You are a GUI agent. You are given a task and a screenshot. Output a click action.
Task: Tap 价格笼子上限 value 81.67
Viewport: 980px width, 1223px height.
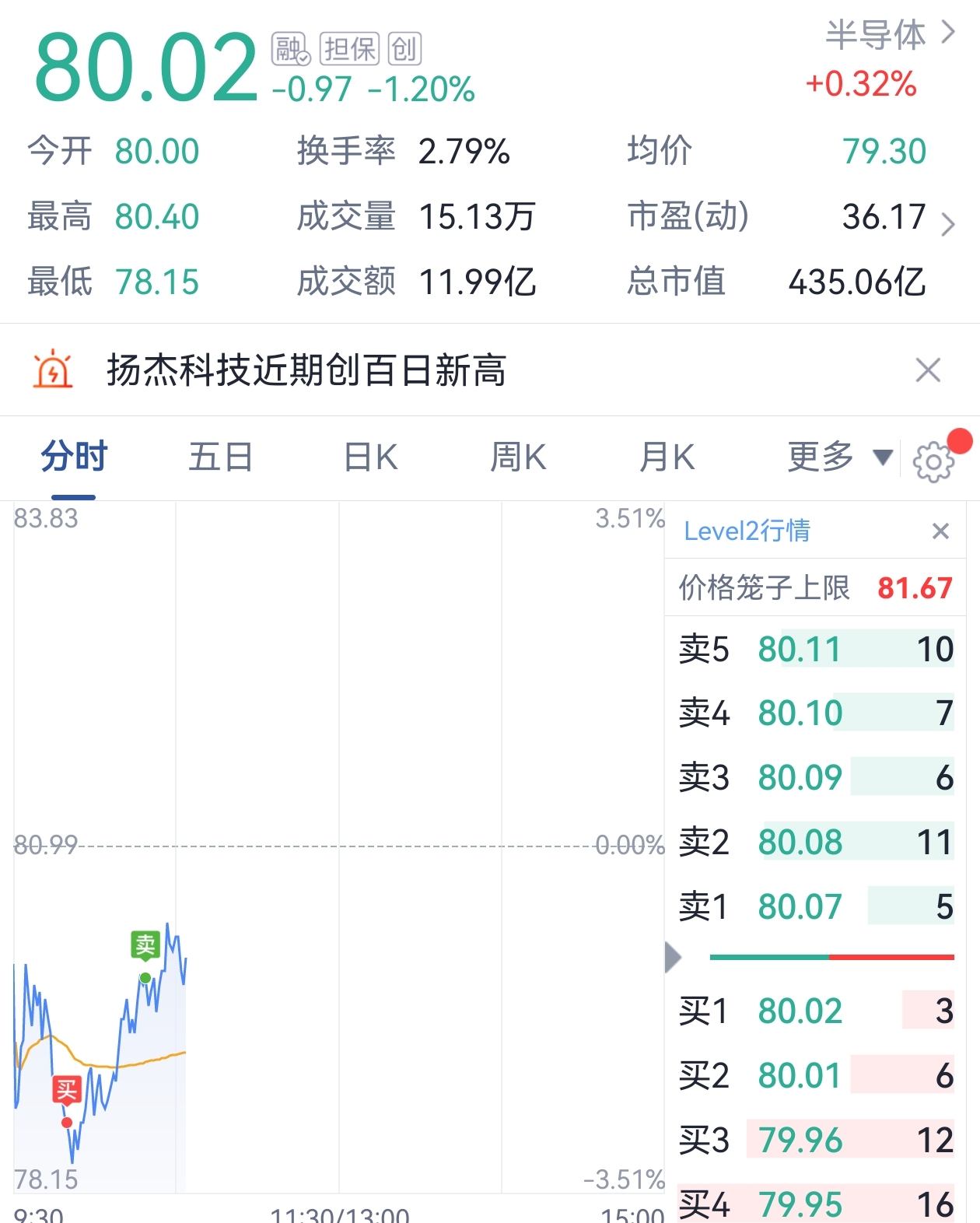(x=915, y=588)
